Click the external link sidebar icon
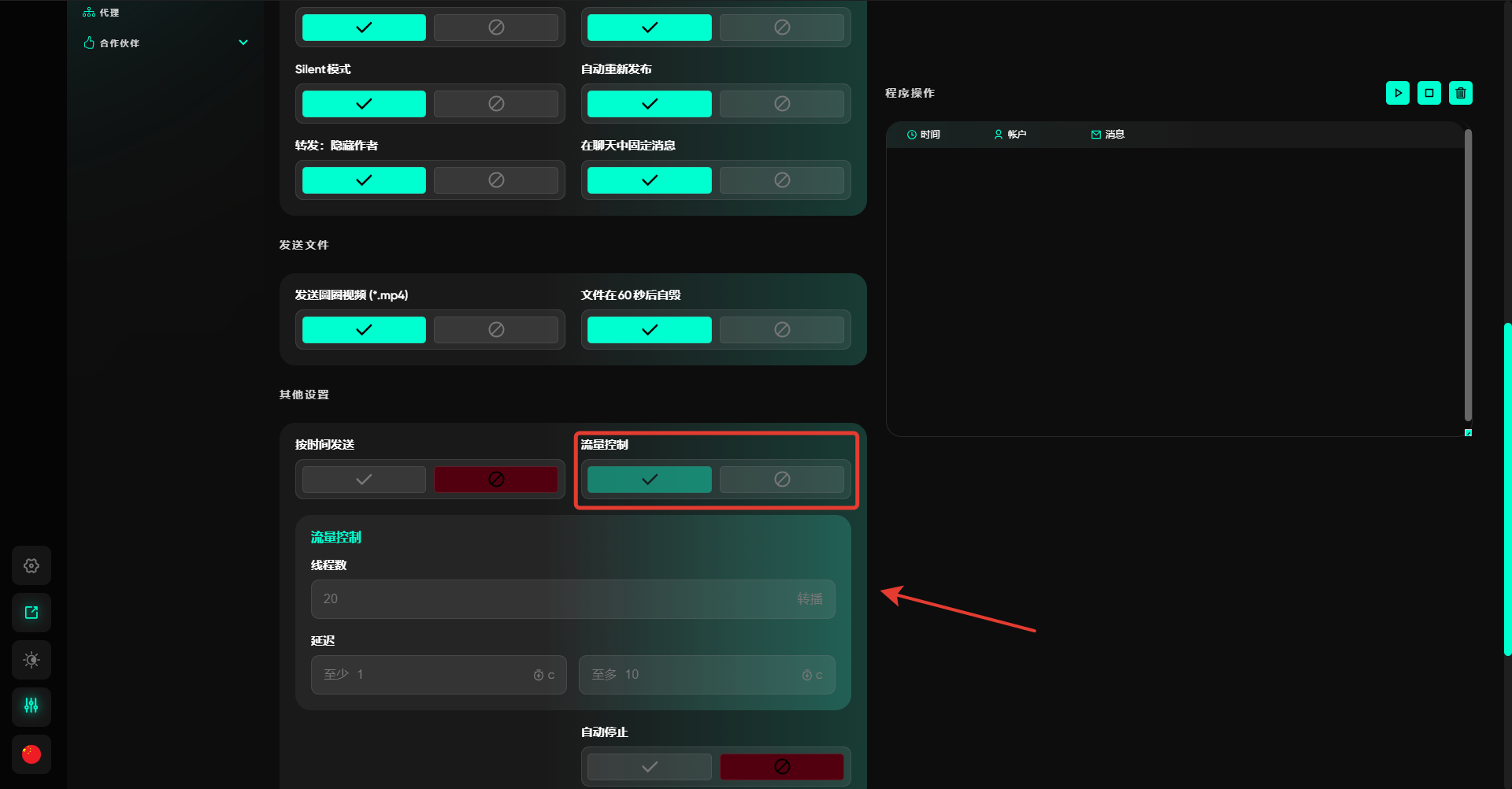 tap(31, 613)
